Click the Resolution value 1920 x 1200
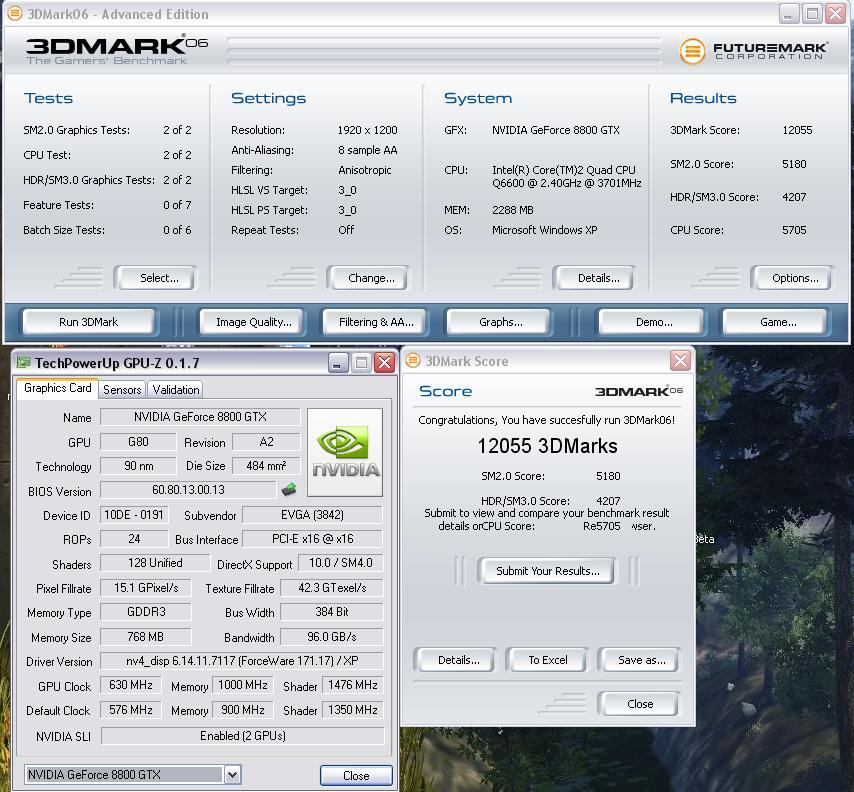854x792 pixels. tap(367, 130)
